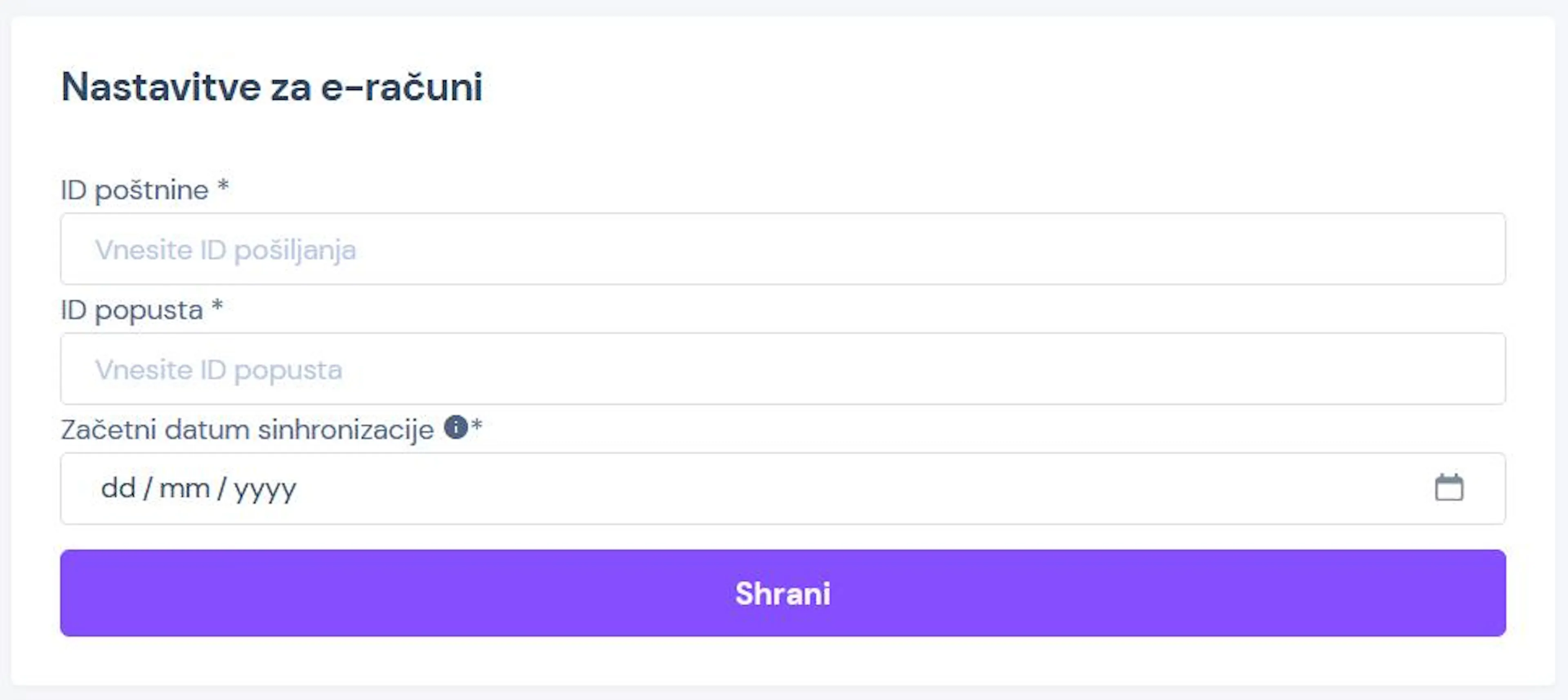This screenshot has height=700, width=1568.
Task: Click the 'Vnesite ID popusta' placeholder text
Action: 218,370
